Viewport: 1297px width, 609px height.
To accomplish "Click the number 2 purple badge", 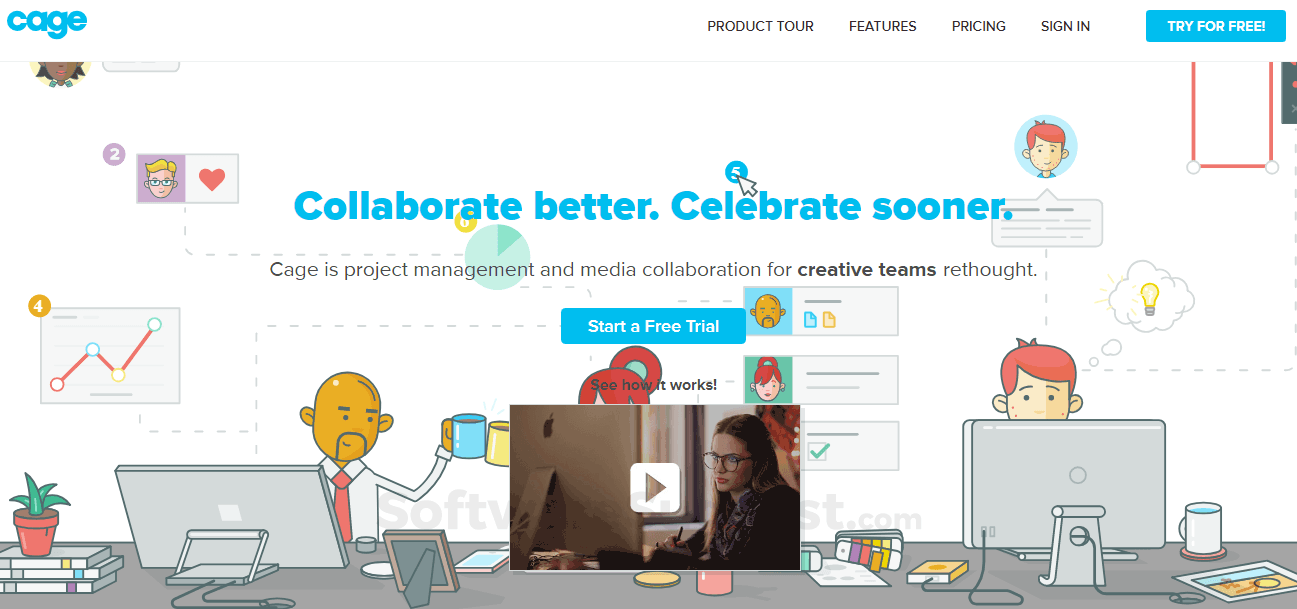I will tap(114, 154).
